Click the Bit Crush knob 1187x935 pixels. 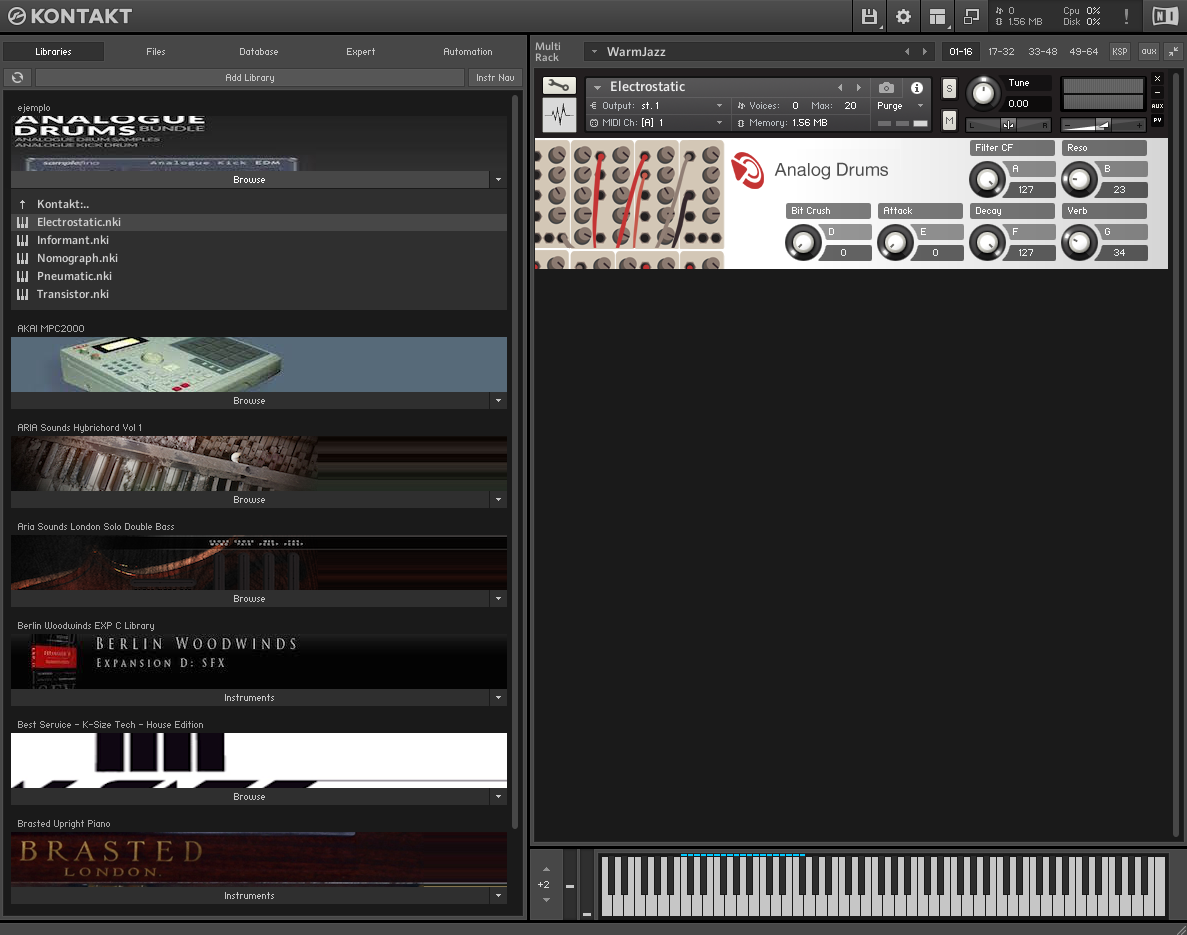click(x=802, y=242)
